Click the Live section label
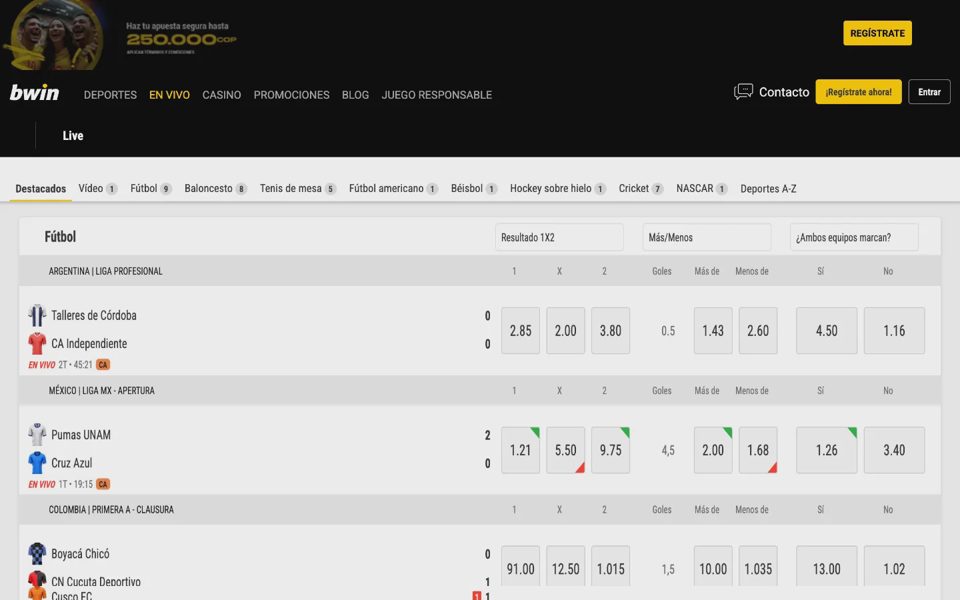Image resolution: width=960 pixels, height=600 pixels. point(73,136)
